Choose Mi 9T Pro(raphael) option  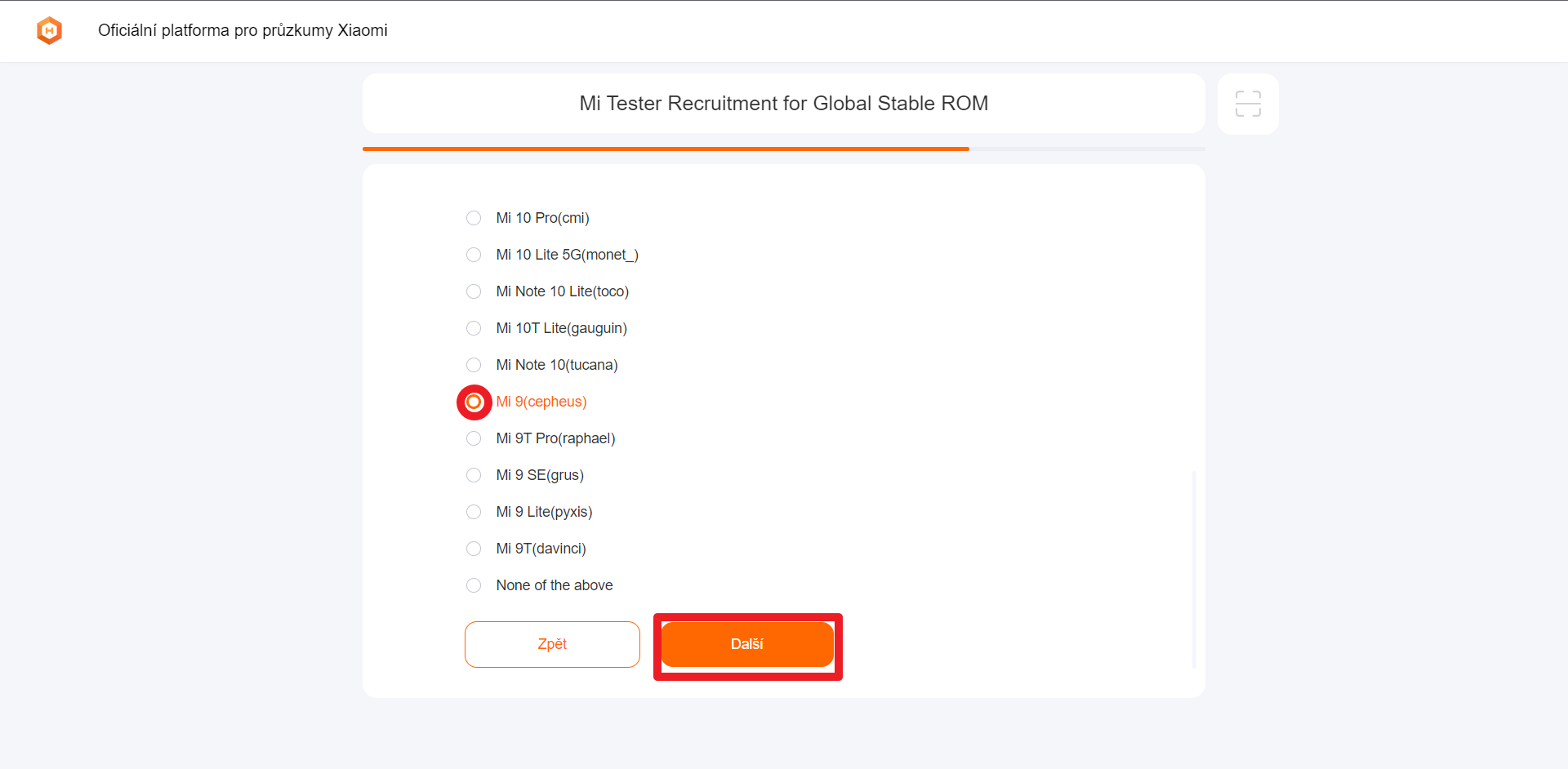[474, 438]
